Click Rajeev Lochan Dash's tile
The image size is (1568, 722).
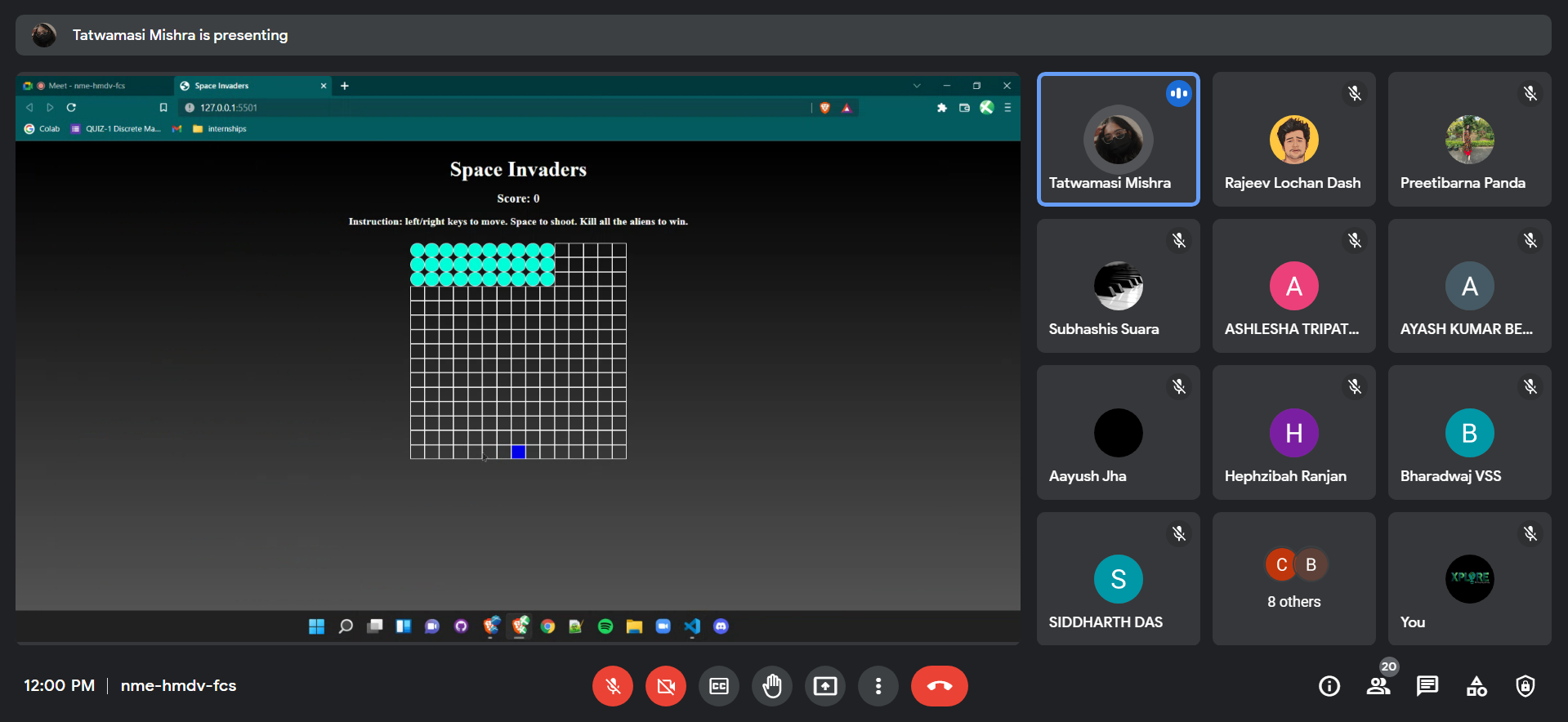(1293, 139)
